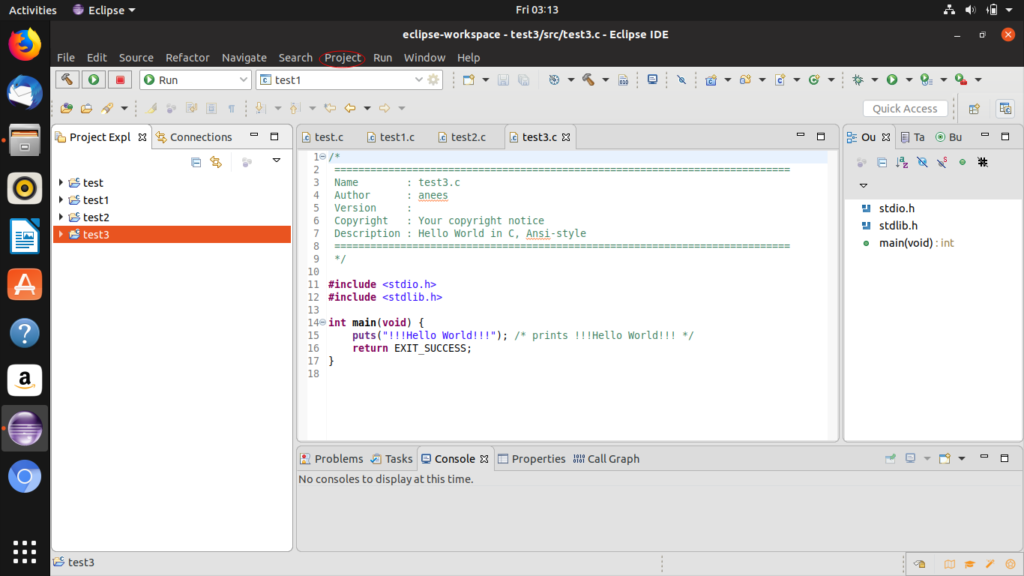The image size is (1024, 576).
Task: Switch to the Call Graph tab
Action: [x=607, y=459]
